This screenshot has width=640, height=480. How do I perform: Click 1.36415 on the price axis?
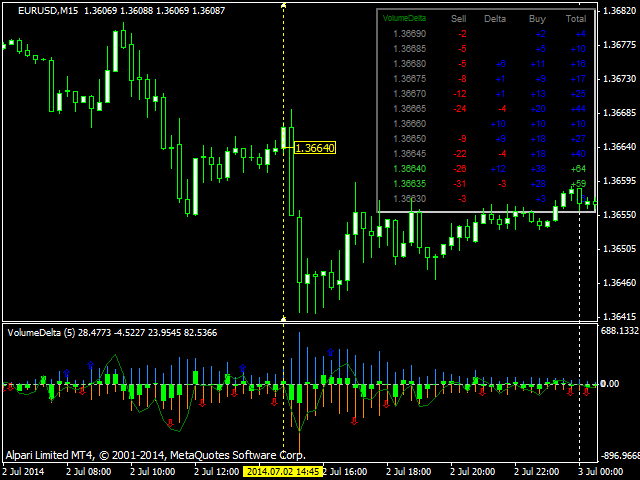click(x=620, y=317)
